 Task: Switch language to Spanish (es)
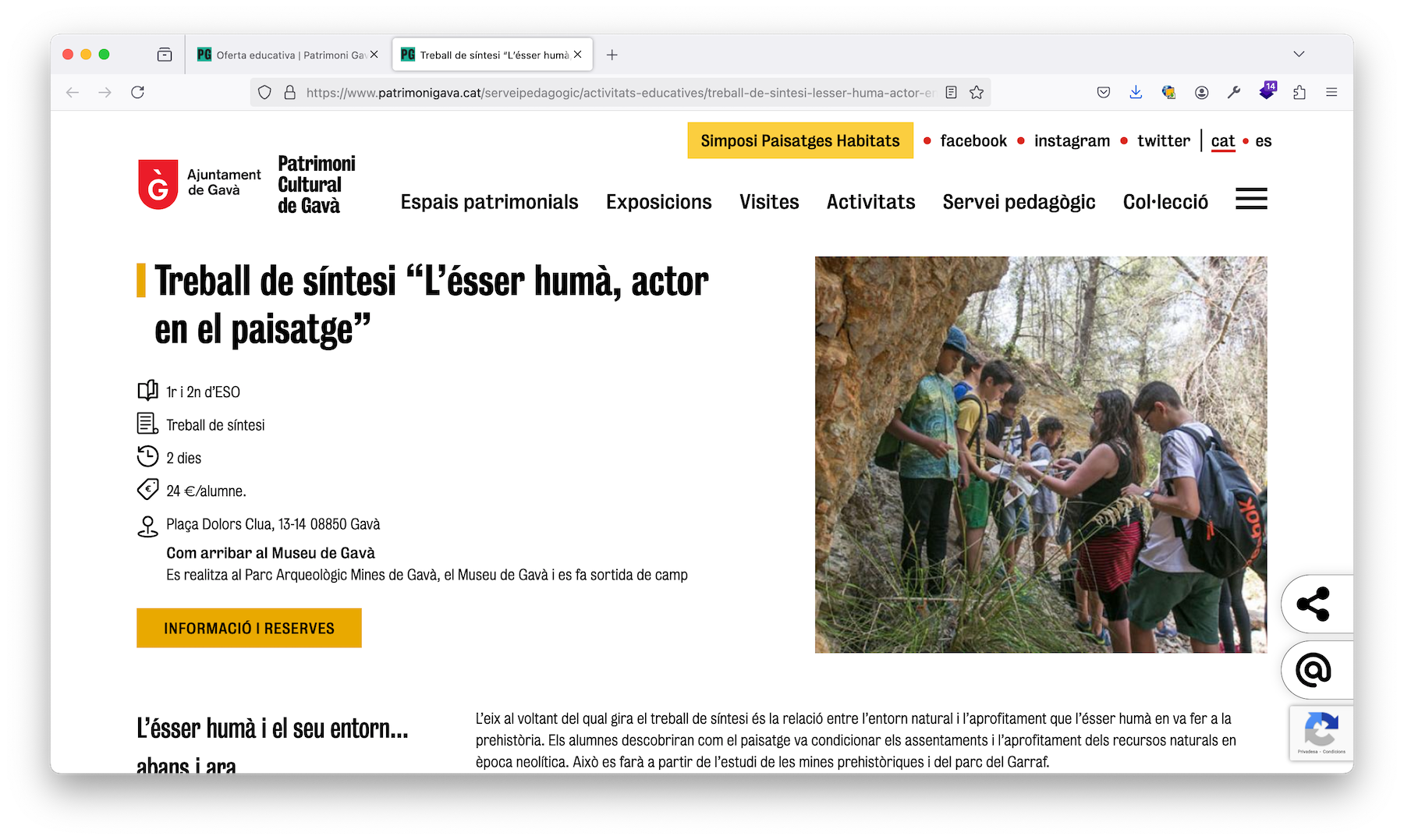1263,141
